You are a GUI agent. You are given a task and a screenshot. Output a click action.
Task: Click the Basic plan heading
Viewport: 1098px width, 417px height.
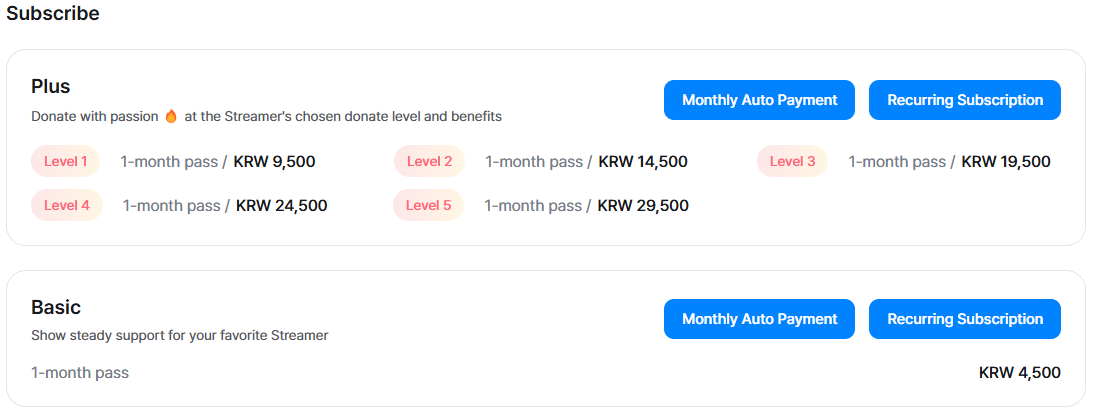(56, 307)
